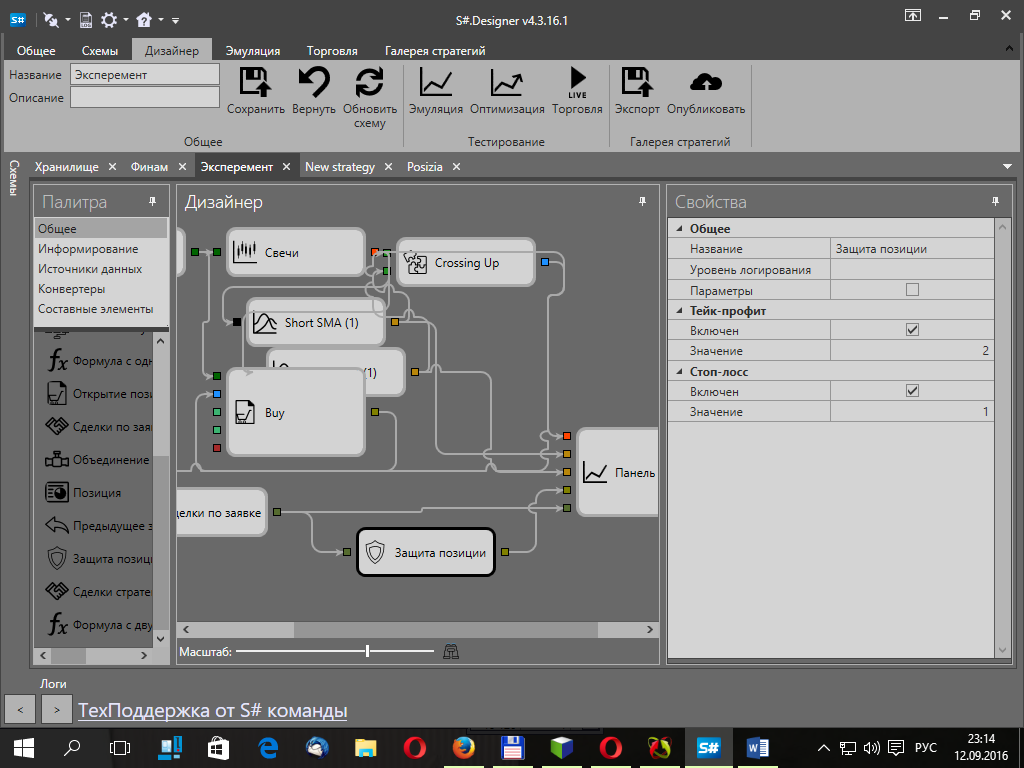Open the Общее ribbon tab
The image size is (1024, 768).
coord(36,51)
